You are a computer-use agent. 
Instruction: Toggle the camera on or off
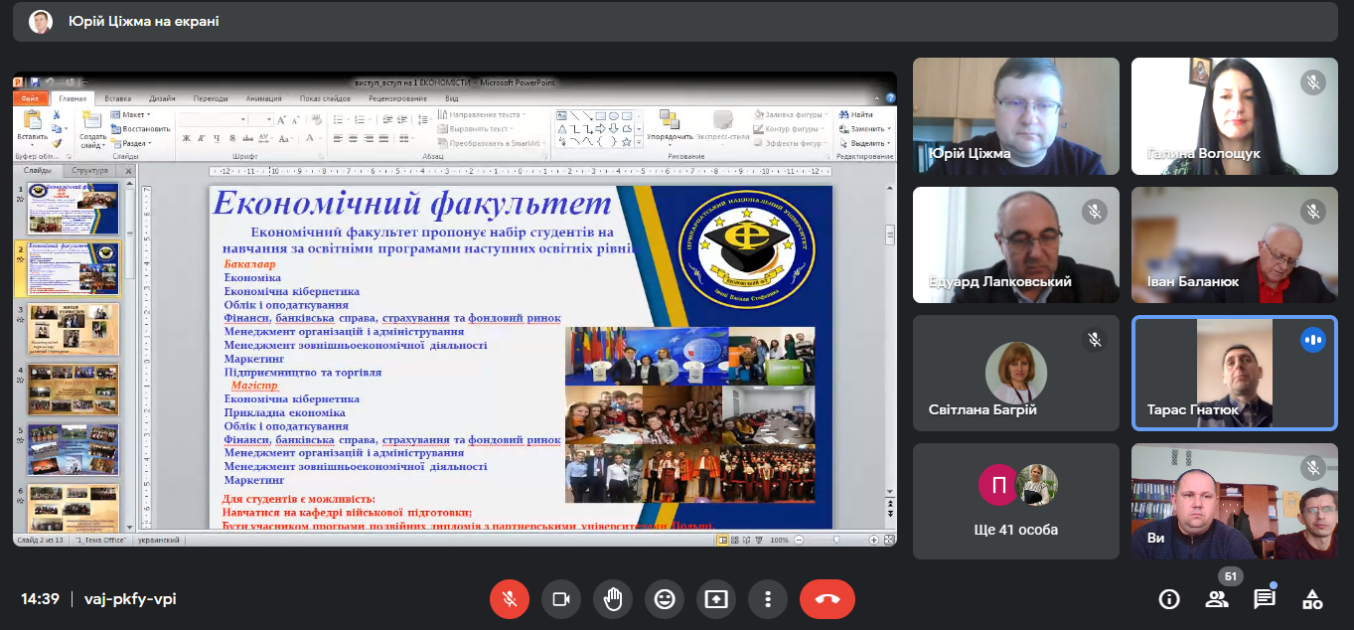tap(561, 599)
